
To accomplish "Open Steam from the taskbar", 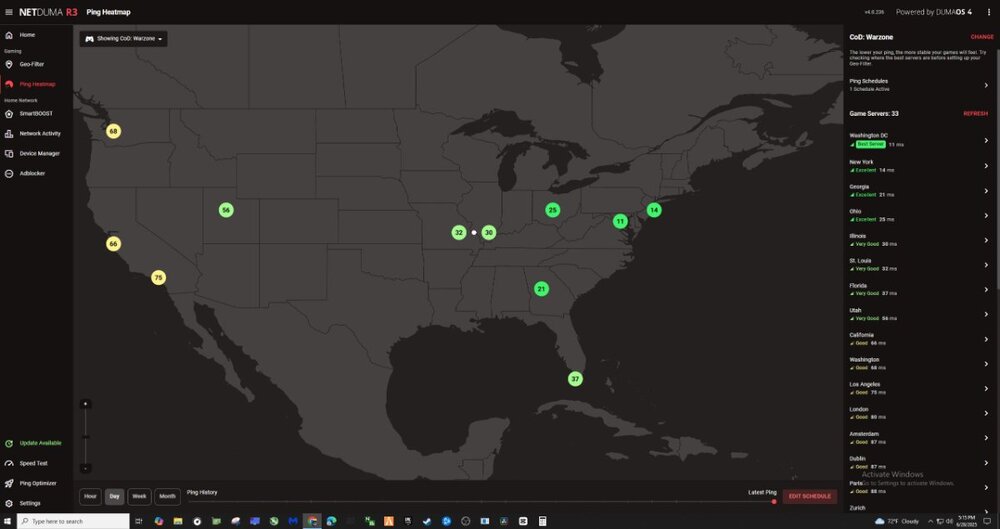I will (427, 521).
